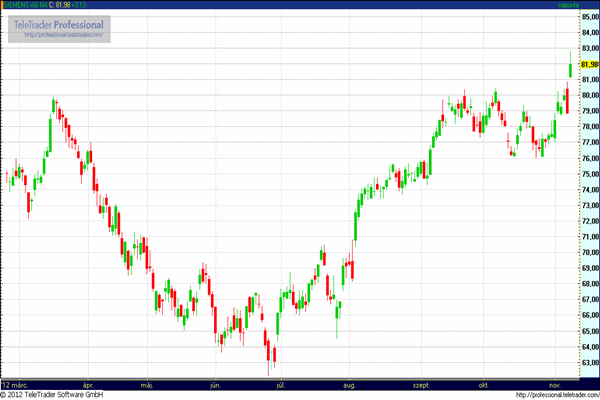
Task: Click the 'okt.' month label
Action: point(485,383)
